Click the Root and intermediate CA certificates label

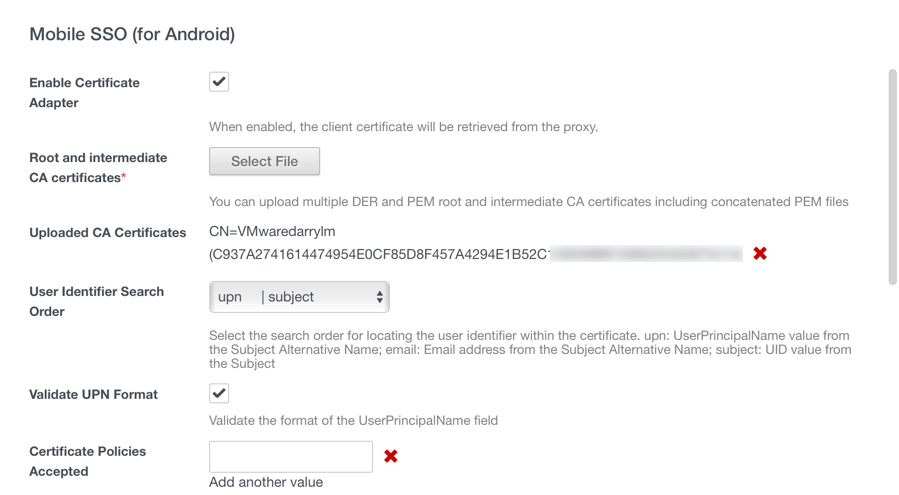(x=98, y=167)
